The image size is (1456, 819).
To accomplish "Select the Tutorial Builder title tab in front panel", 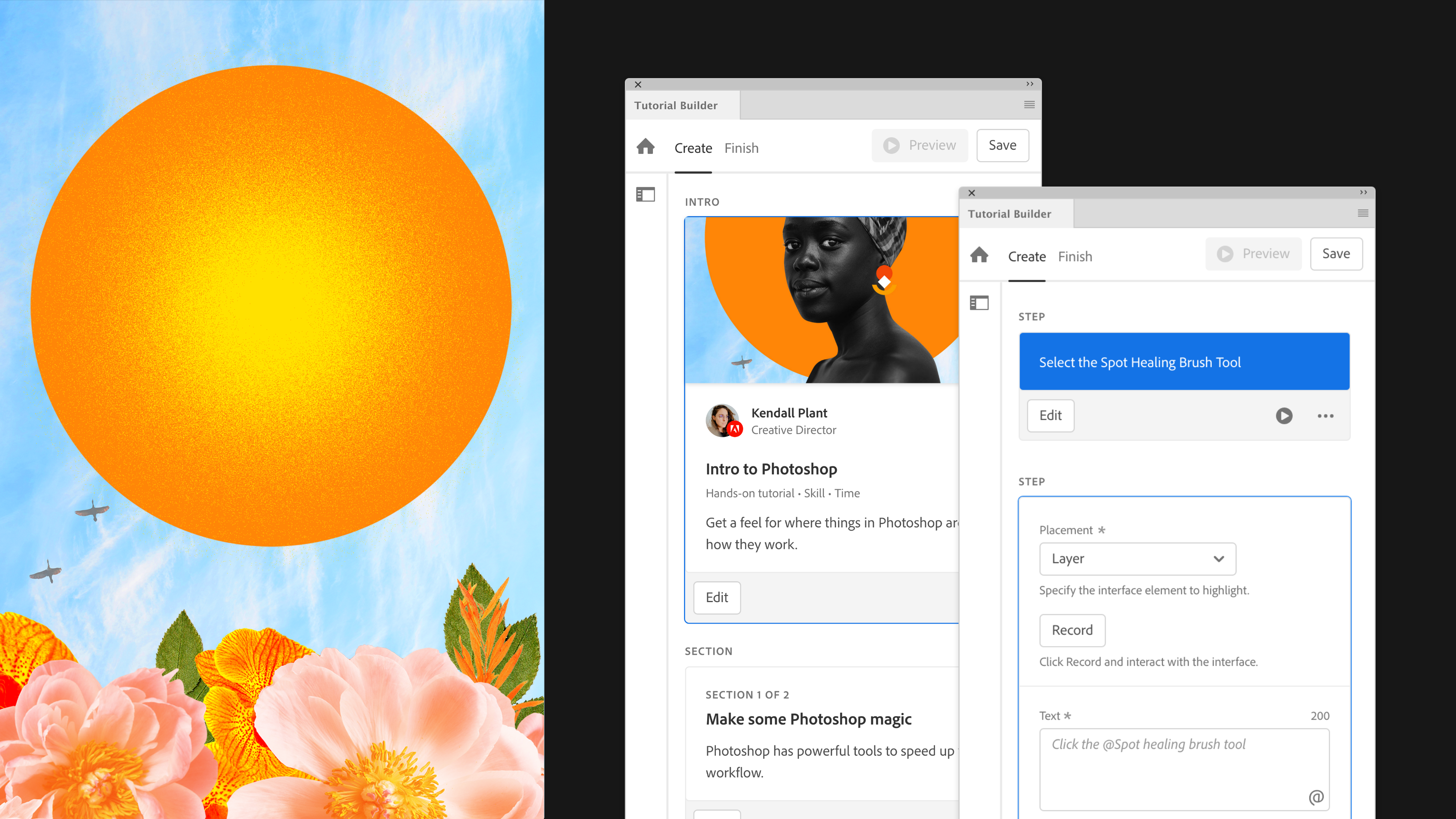I will click(1016, 213).
